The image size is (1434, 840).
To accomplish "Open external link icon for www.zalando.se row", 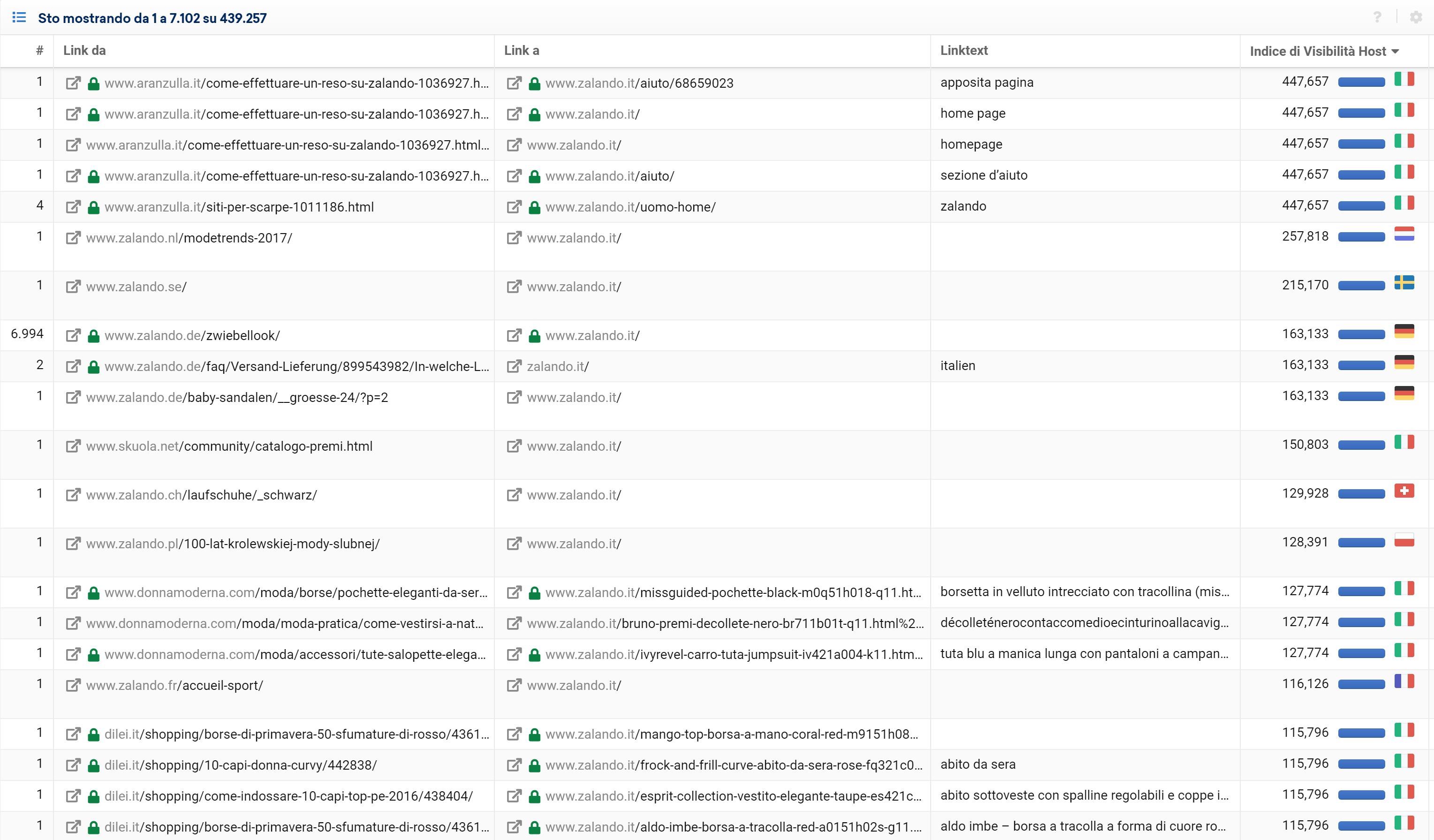I will [x=73, y=286].
